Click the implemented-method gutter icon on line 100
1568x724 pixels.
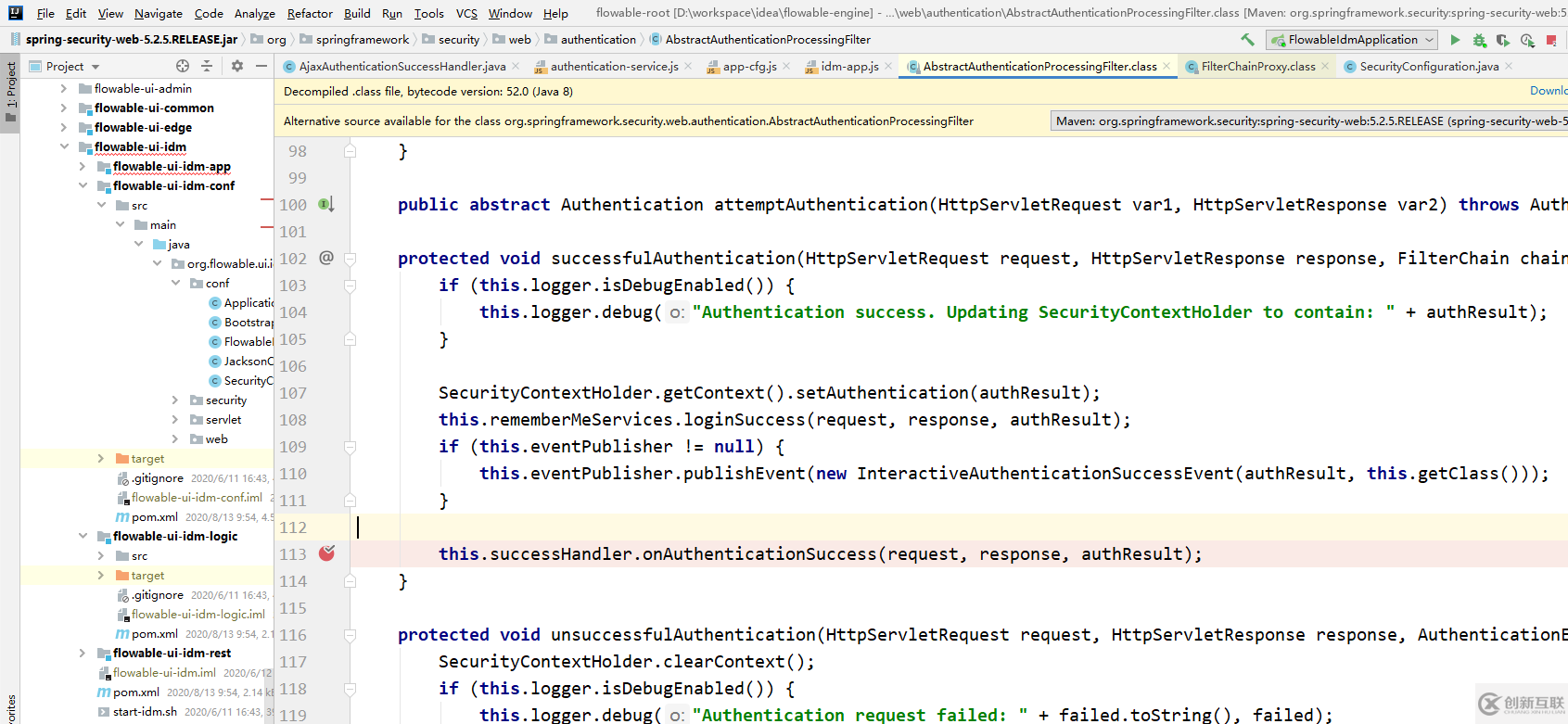(326, 204)
